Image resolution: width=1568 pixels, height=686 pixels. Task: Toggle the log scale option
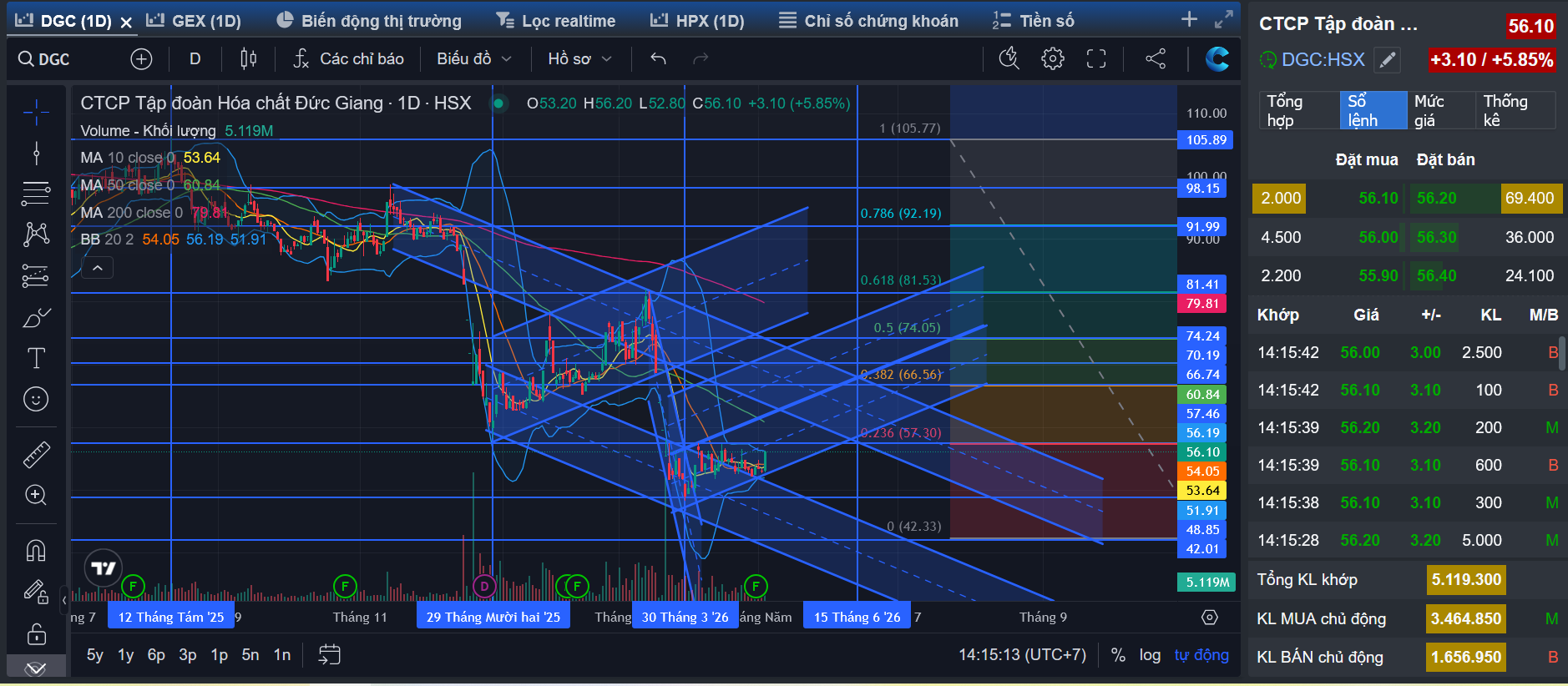pos(1150,655)
